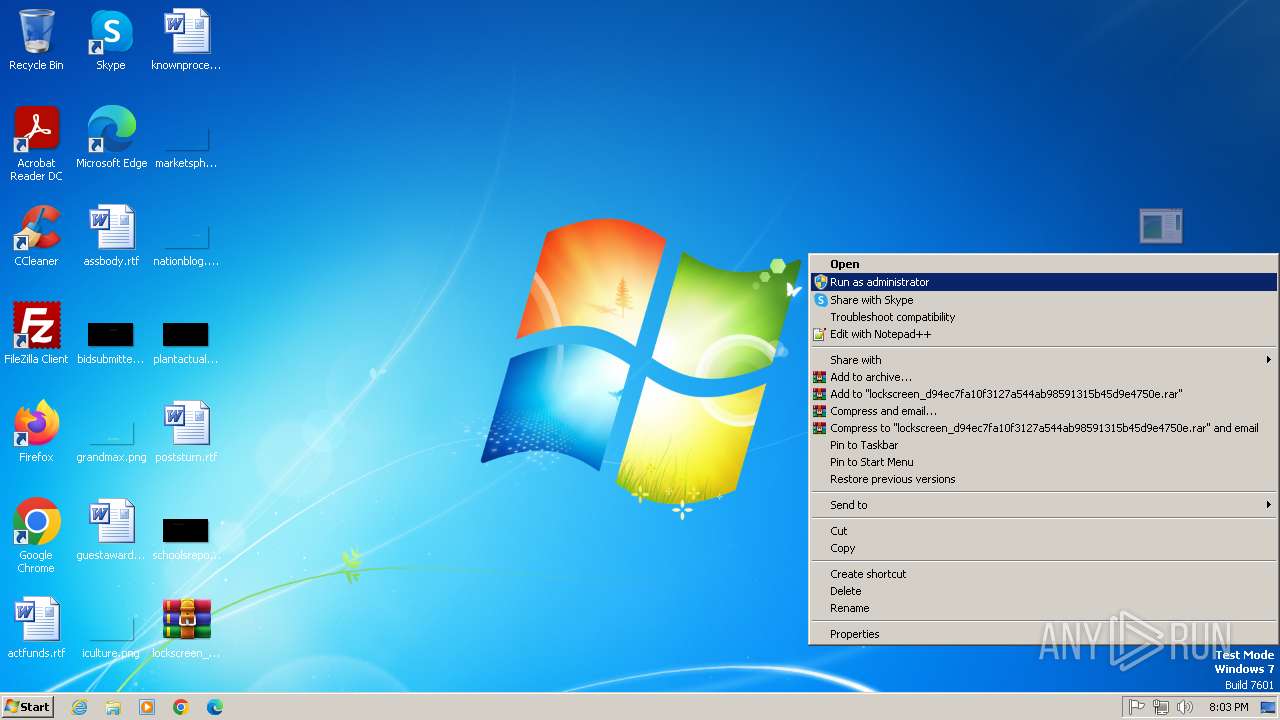Open the Recycle Bin desktop icon
Viewport: 1280px width, 720px height.
click(36, 40)
